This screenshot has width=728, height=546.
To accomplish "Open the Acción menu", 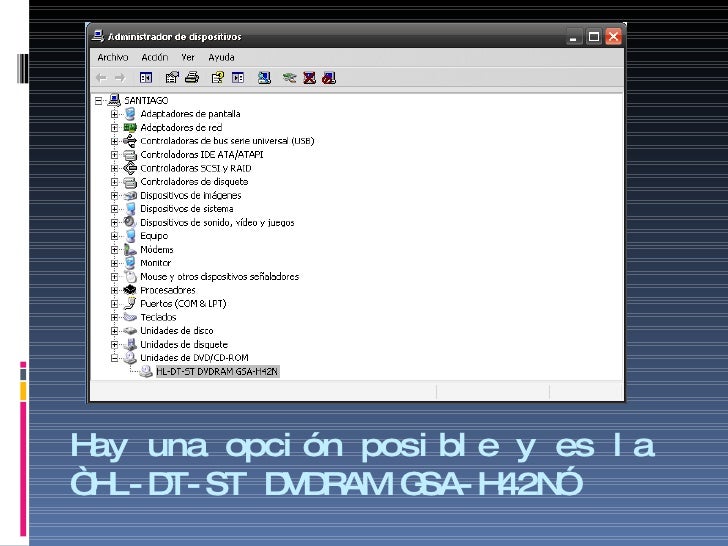I will 155,57.
